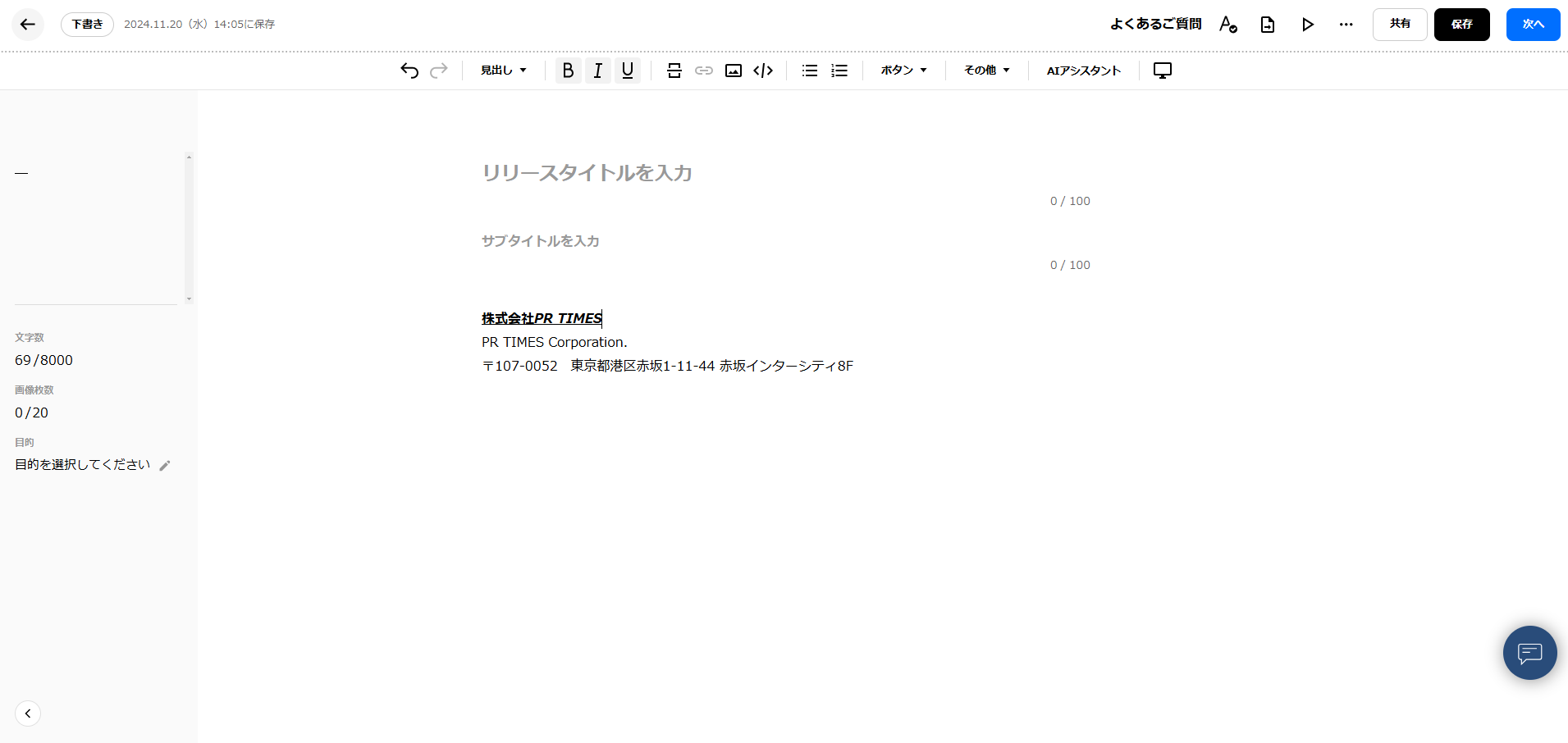Add a horizontal divider line

pyautogui.click(x=674, y=71)
